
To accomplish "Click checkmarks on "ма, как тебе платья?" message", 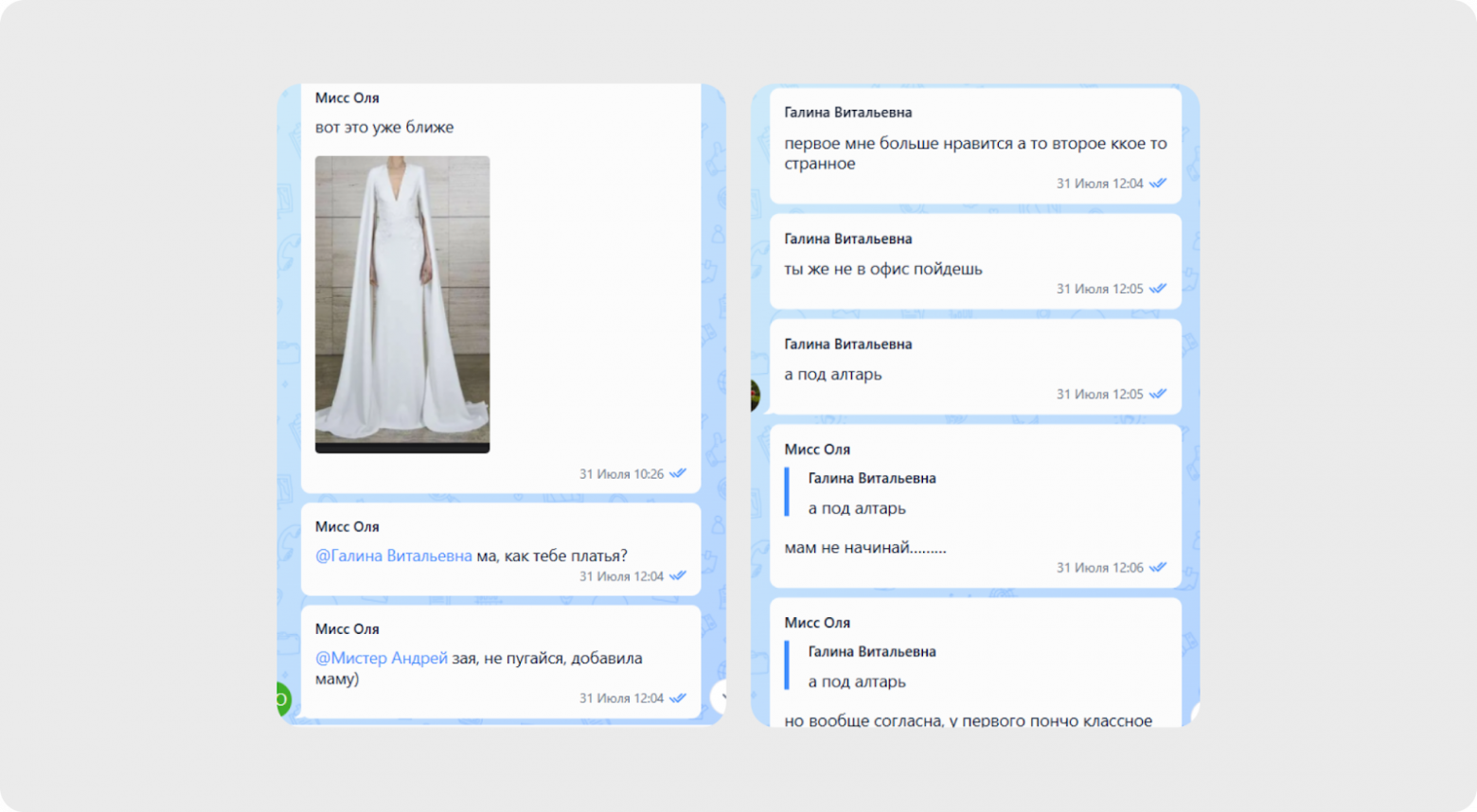I will tap(678, 576).
